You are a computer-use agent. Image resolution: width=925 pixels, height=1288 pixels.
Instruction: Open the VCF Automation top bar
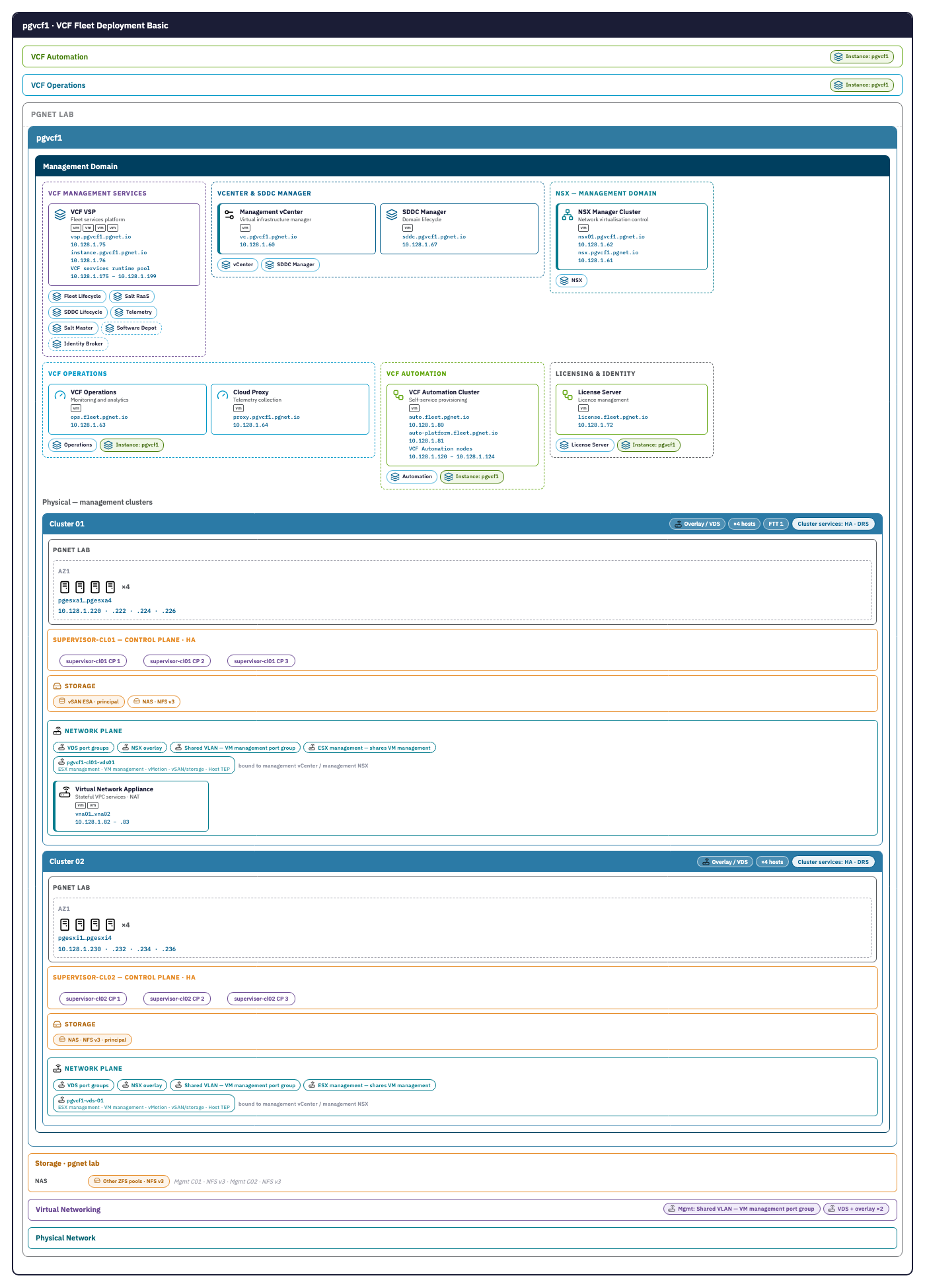tap(462, 57)
